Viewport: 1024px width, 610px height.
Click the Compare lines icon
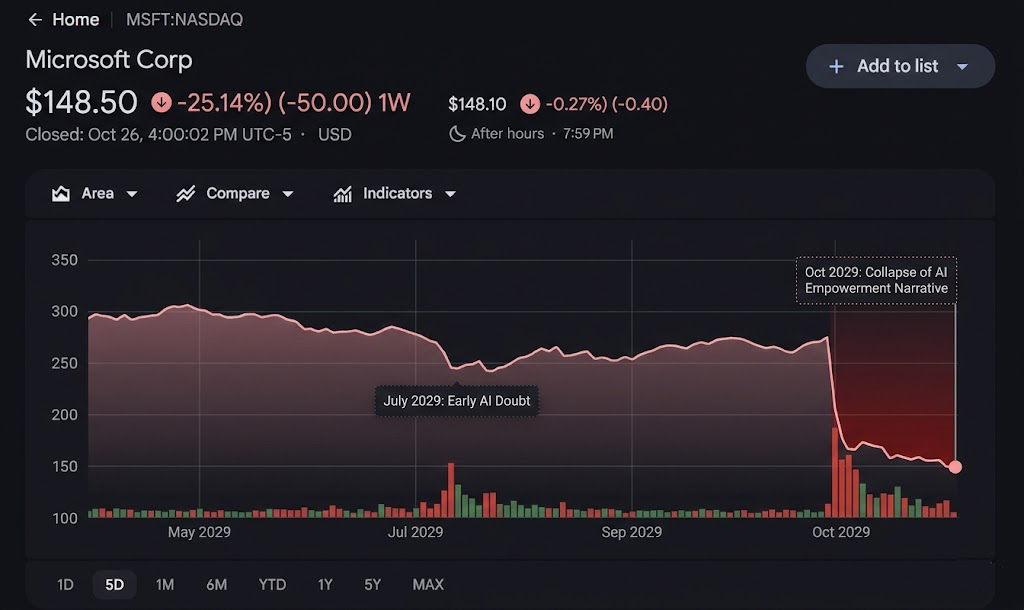(x=185, y=194)
